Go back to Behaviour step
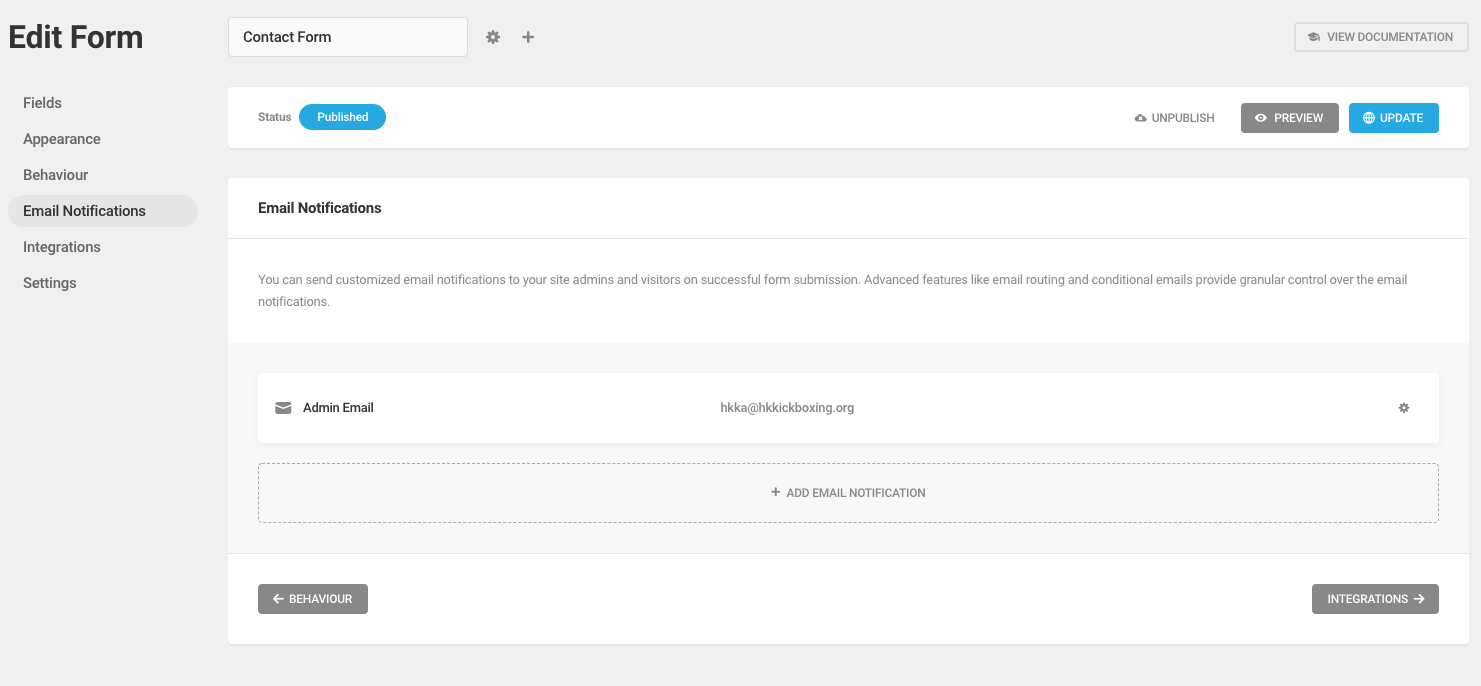 point(313,599)
